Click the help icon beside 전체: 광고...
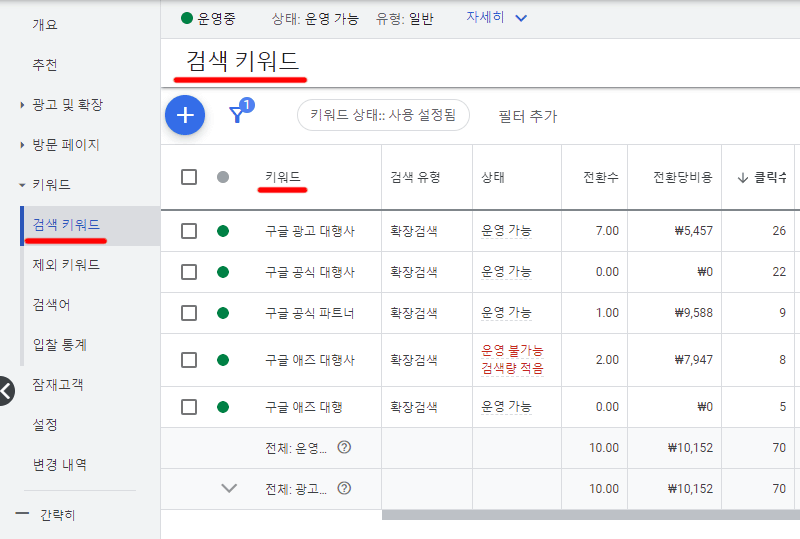Viewport: 800px width, 539px height. tap(344, 488)
